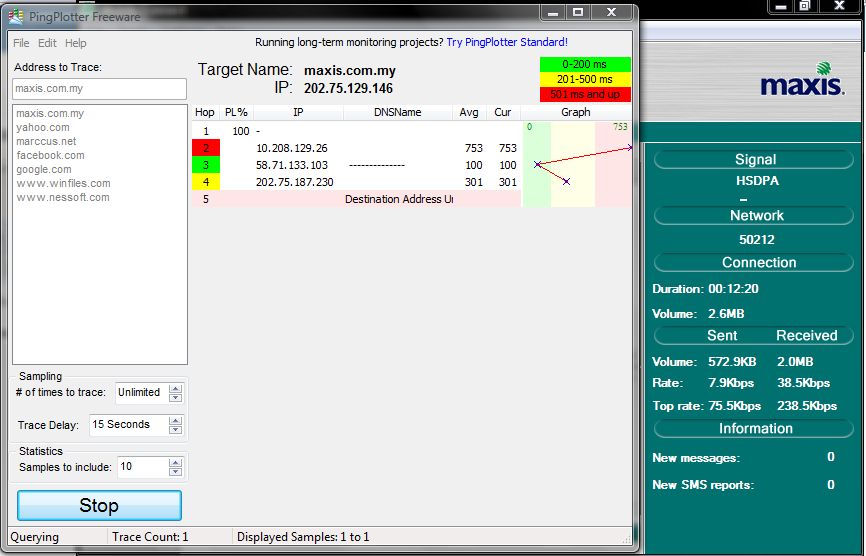The image size is (866, 556).
Task: Close the Maxis connection manager window
Action: (839, 6)
